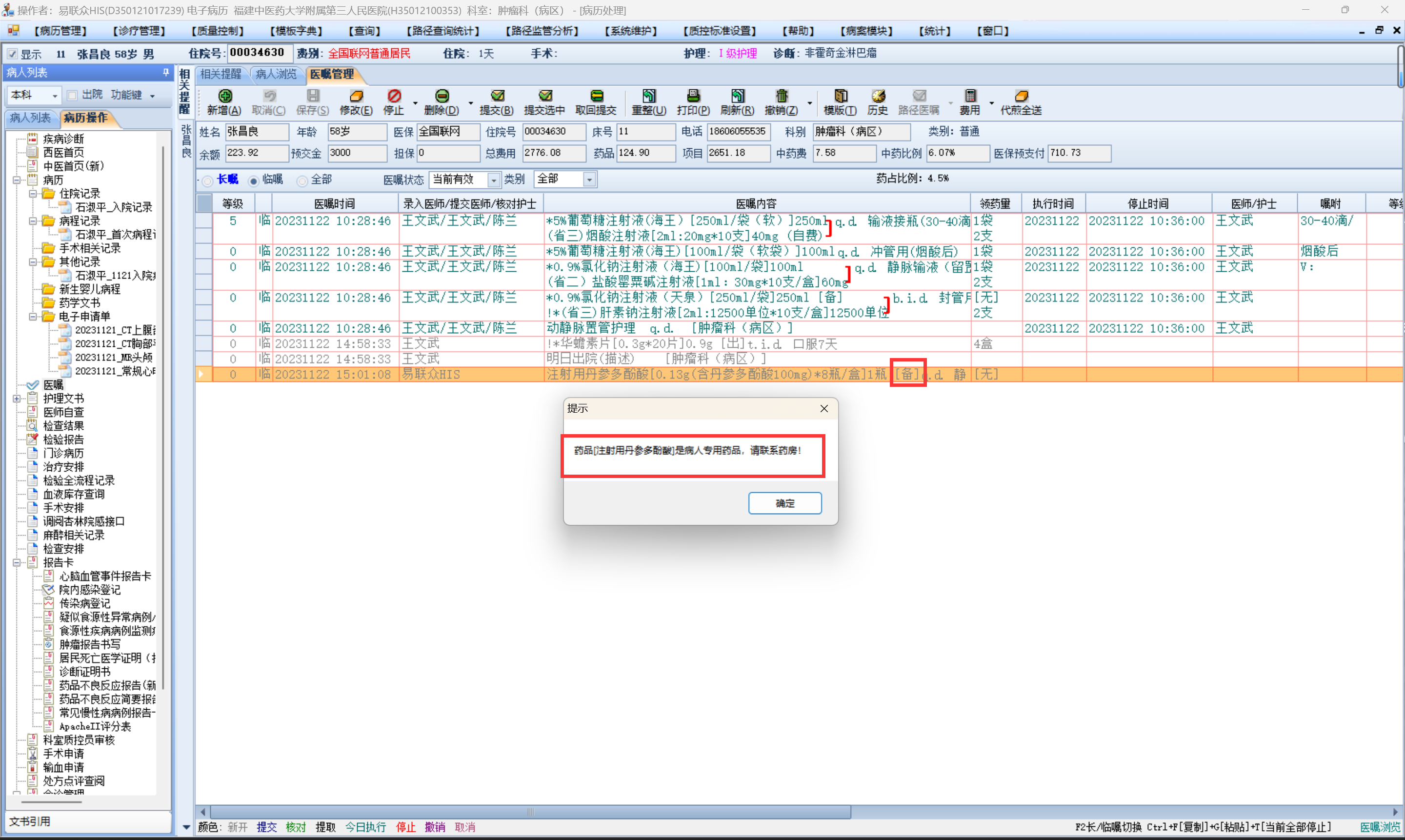Select the 全部 orders radio button
Screen dimensions: 1405x840
coord(302,180)
